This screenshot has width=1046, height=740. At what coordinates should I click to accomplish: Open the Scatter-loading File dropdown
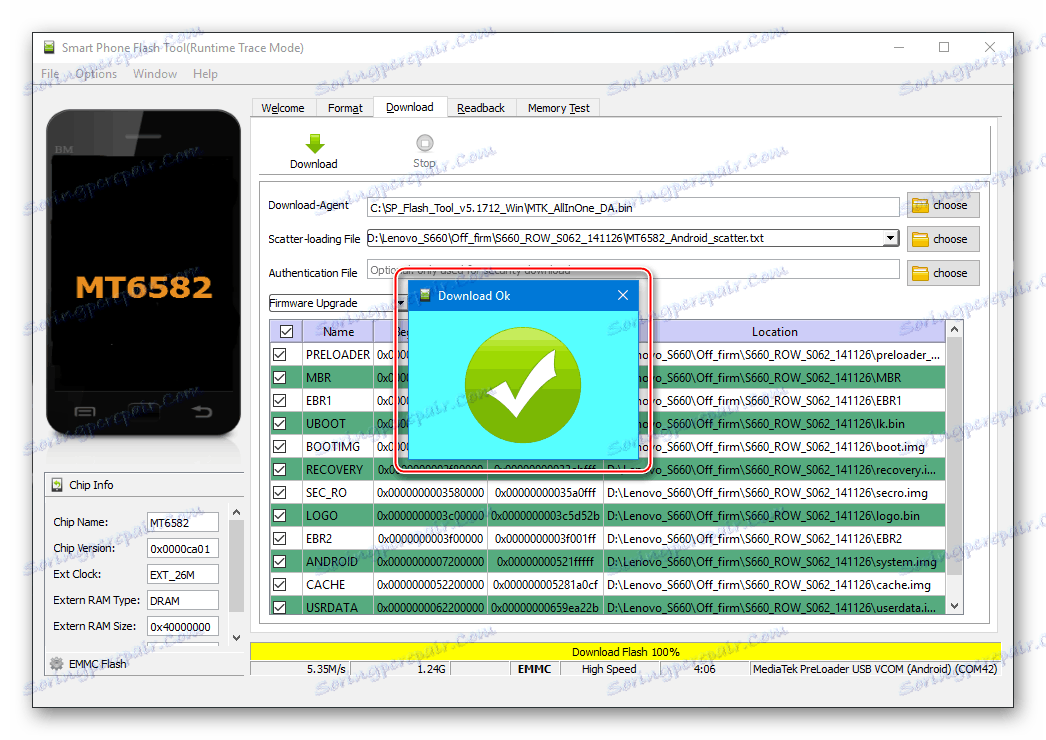pos(890,239)
